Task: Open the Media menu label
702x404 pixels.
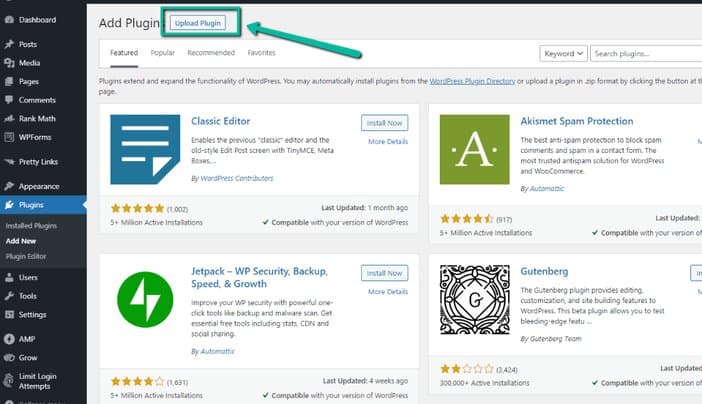Action: click(x=30, y=63)
